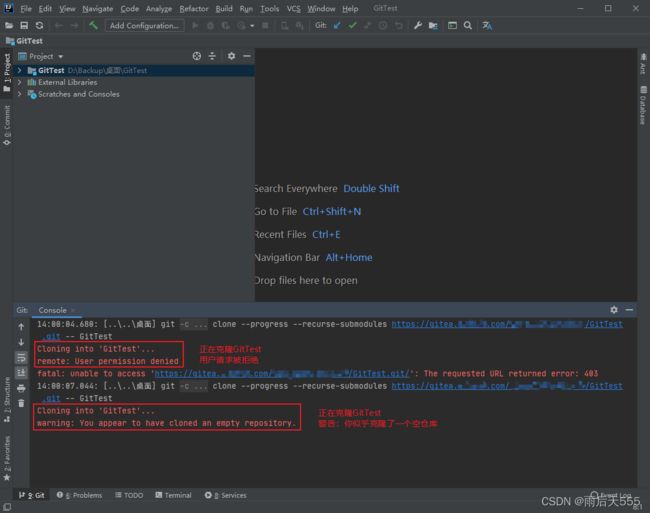The height and width of the screenshot is (513, 650).
Task: Expand External Libraries node
Action: [19, 82]
